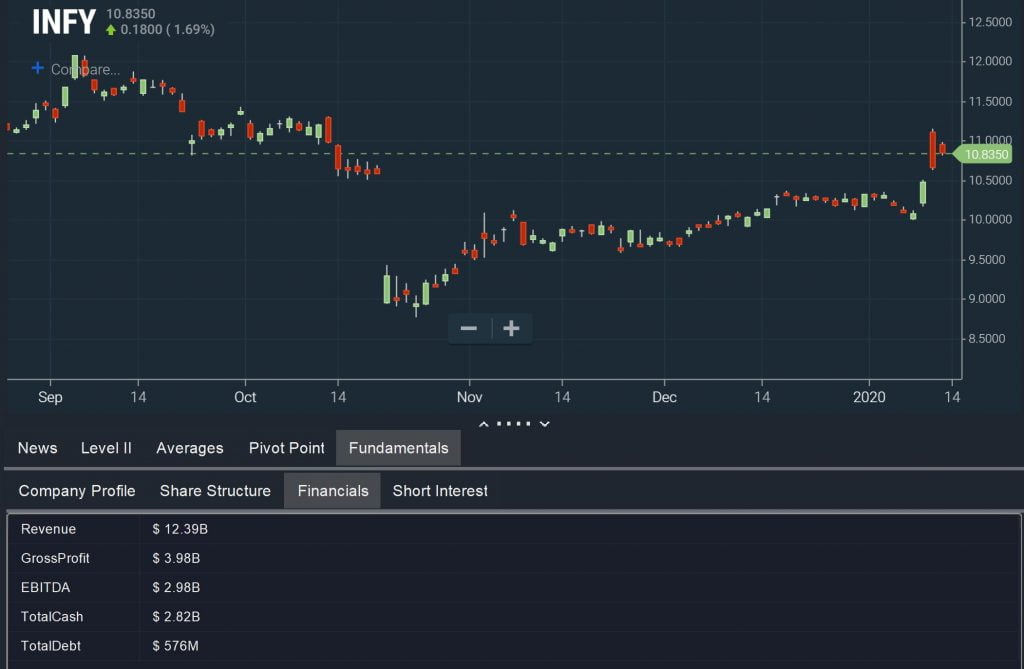
Task: Open the Averages tab
Action: [x=190, y=448]
